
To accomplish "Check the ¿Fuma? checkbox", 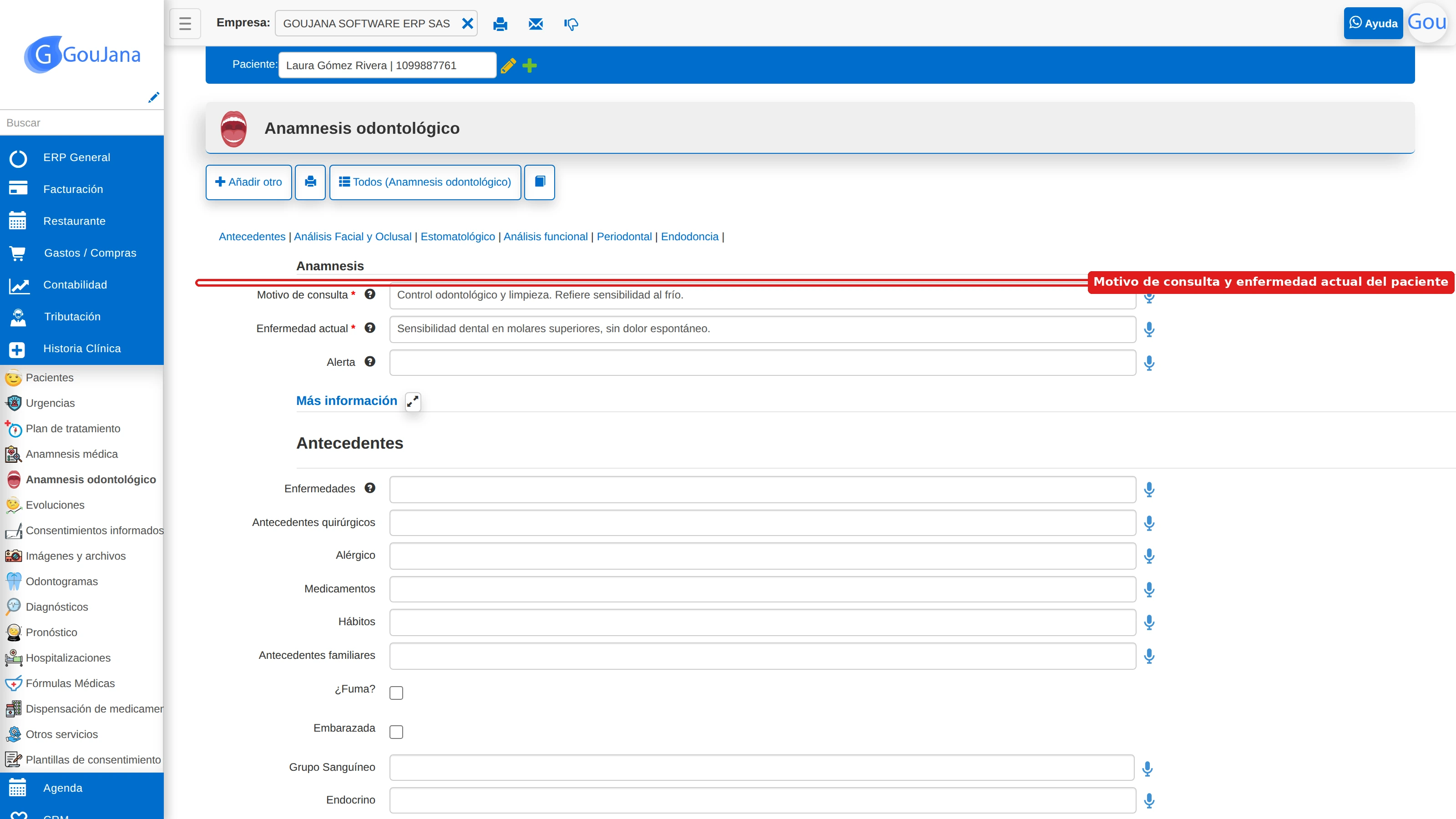I will pos(396,693).
